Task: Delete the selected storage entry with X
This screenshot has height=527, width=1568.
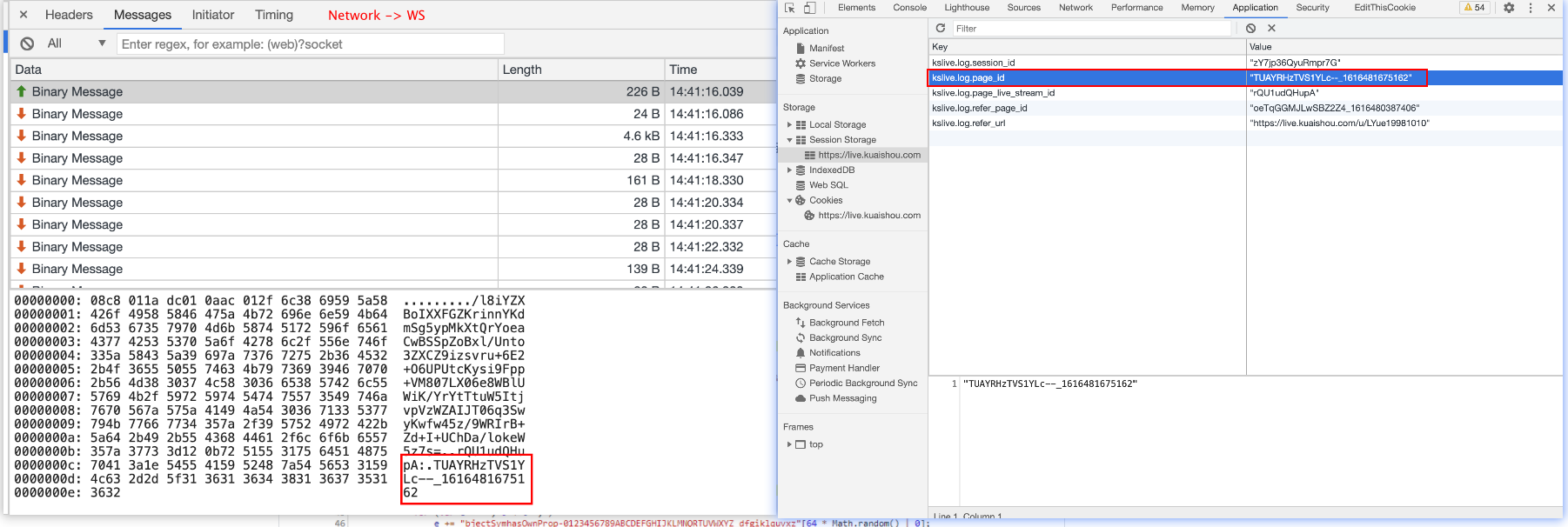Action: click(1271, 28)
